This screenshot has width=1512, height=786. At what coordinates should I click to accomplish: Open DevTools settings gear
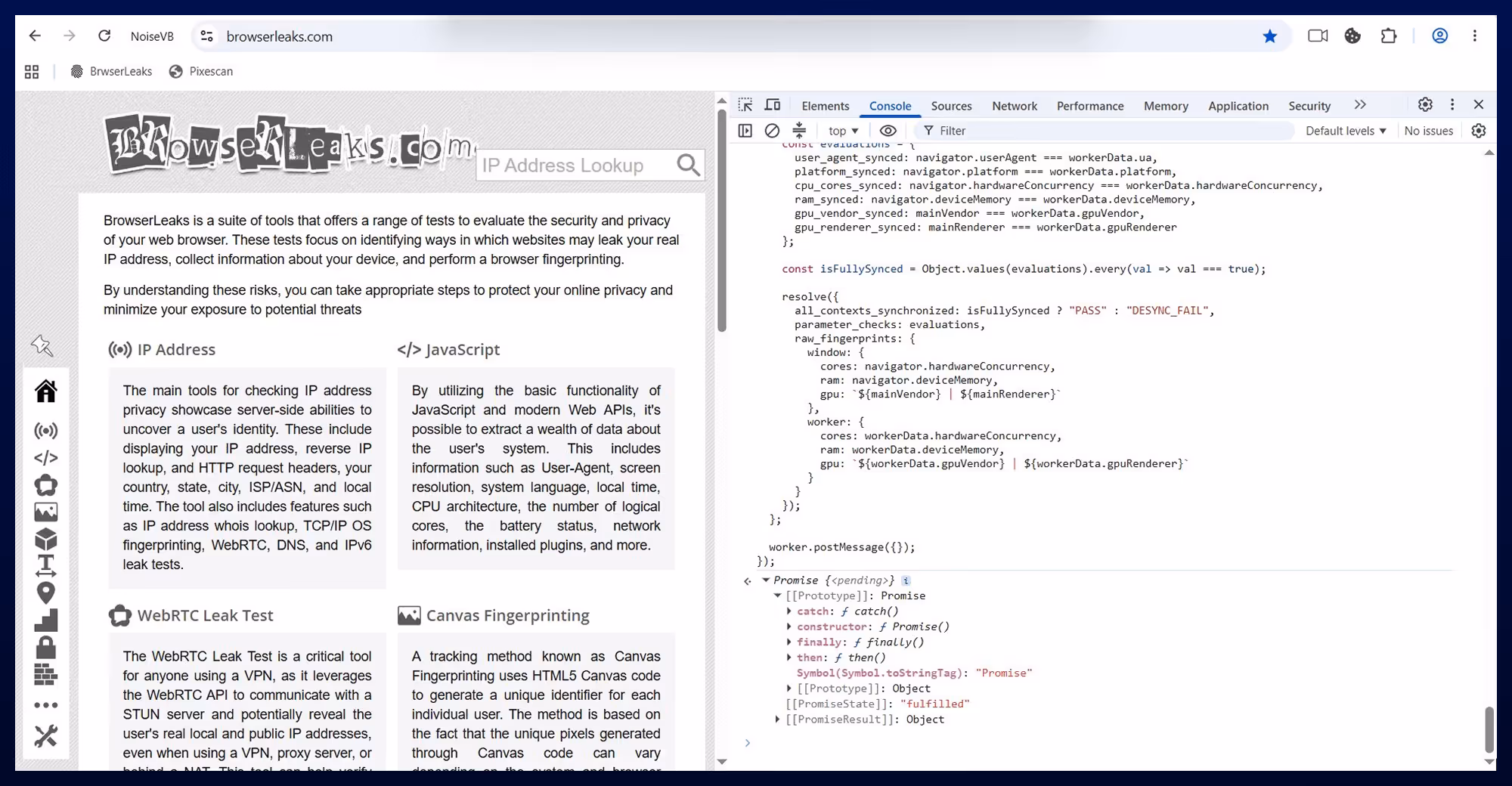click(x=1425, y=105)
